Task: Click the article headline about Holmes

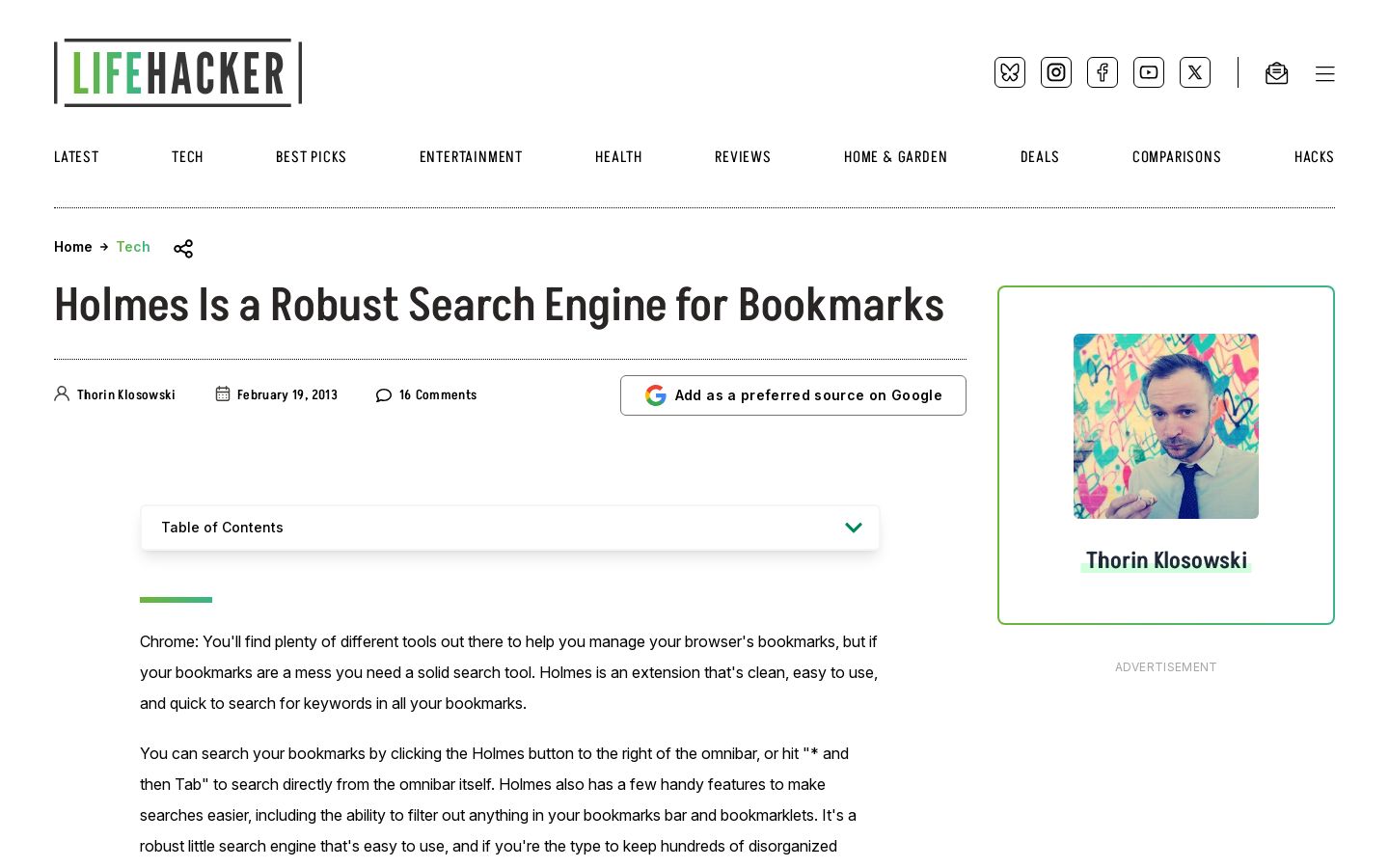Action: [x=499, y=306]
